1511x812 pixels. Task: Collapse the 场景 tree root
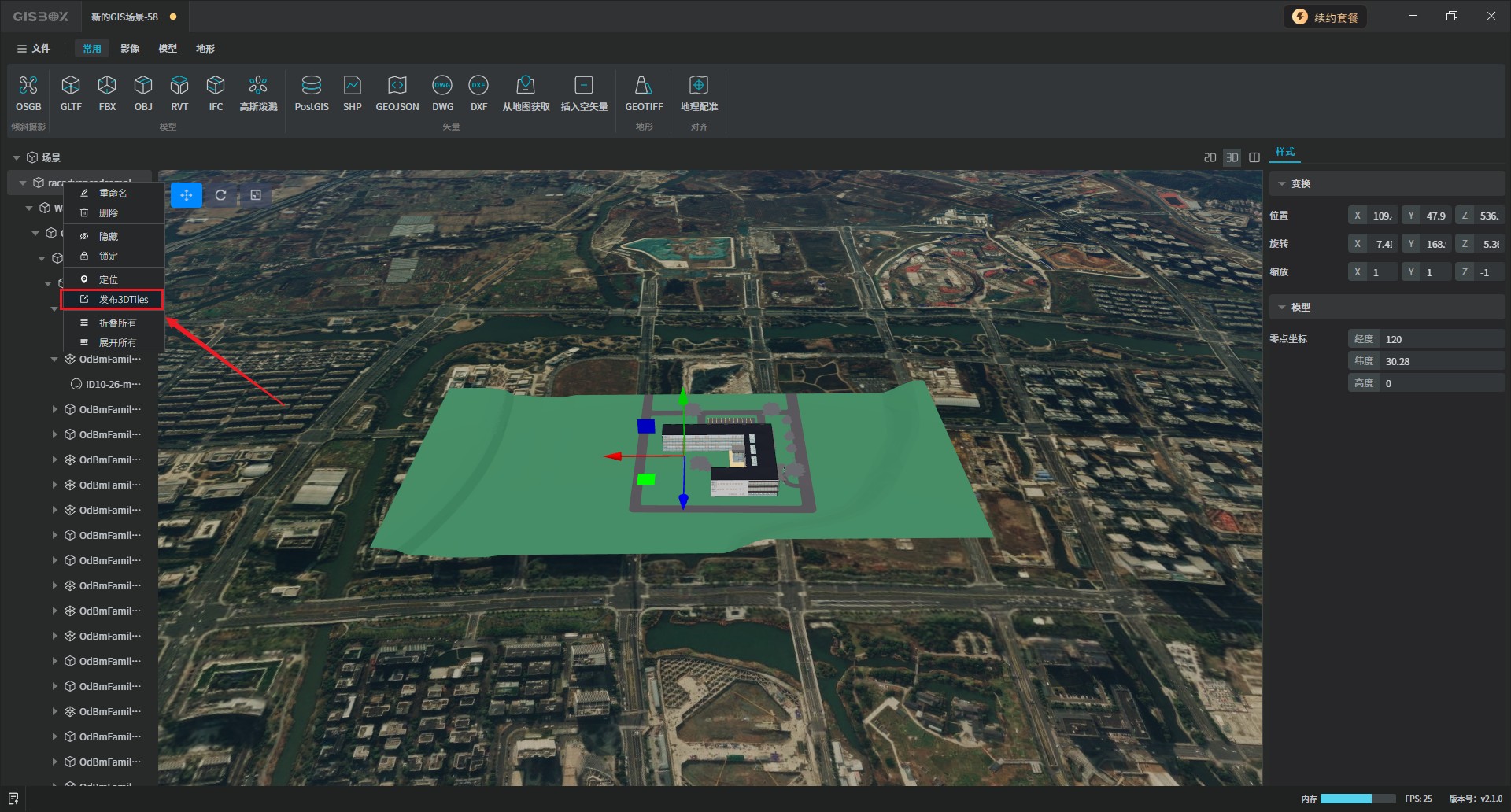coord(17,158)
